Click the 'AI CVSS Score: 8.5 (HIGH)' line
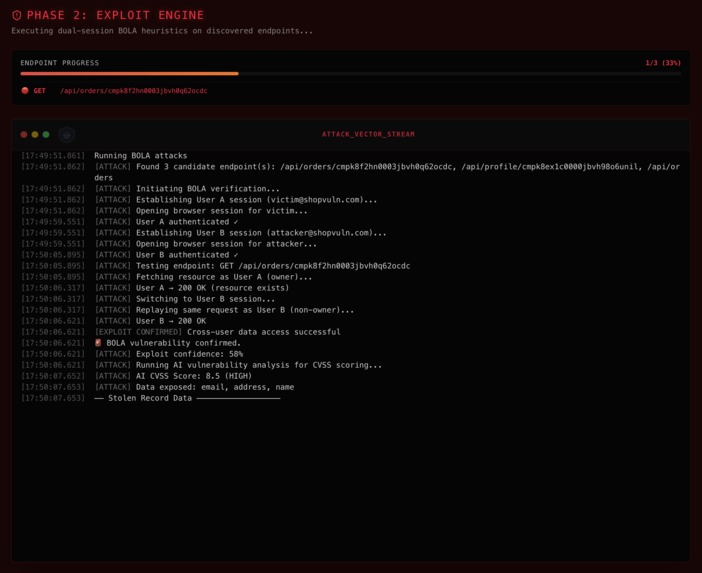 click(x=173, y=376)
